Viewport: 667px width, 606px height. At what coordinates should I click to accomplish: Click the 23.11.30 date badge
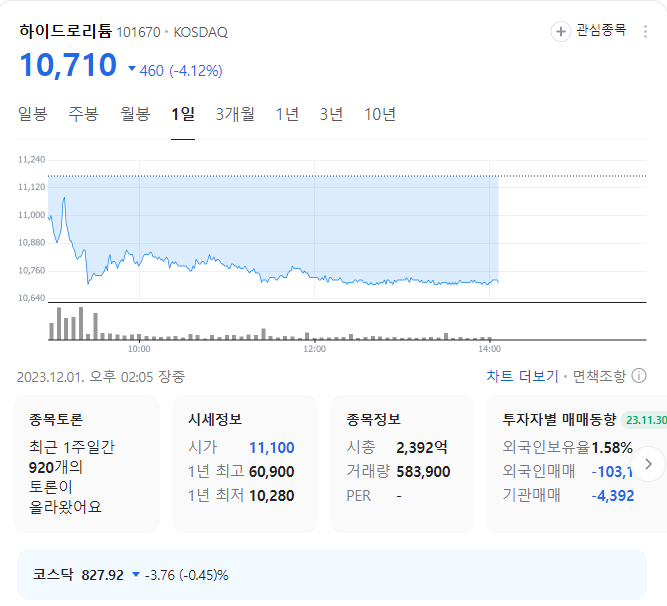coord(646,420)
